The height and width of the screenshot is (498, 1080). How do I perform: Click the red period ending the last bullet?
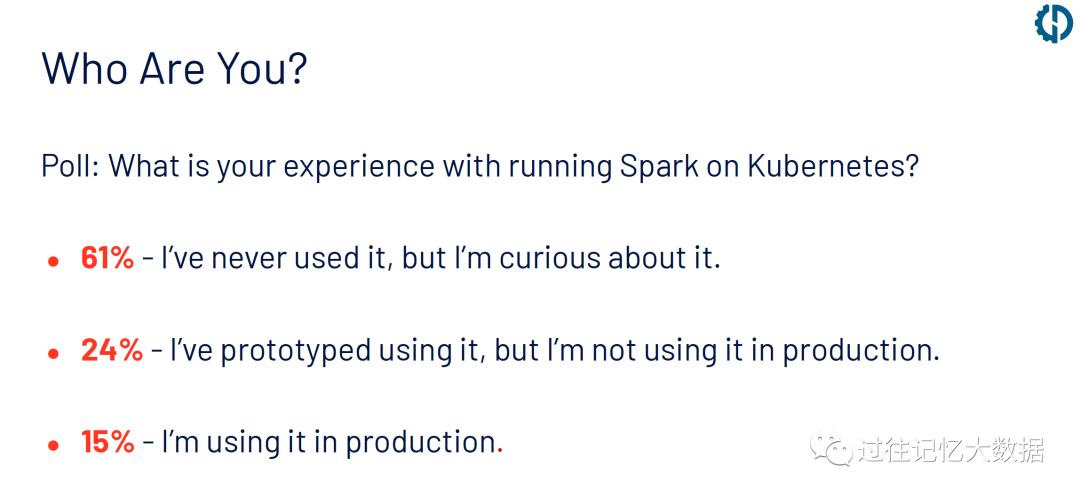pos(500,450)
